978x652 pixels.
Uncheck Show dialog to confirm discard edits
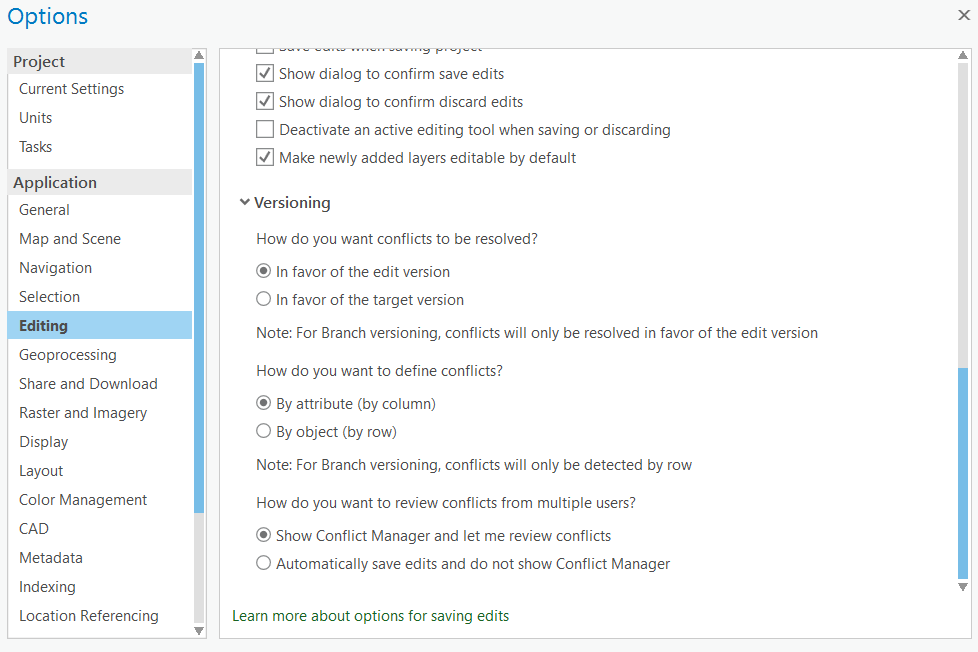[x=265, y=102]
